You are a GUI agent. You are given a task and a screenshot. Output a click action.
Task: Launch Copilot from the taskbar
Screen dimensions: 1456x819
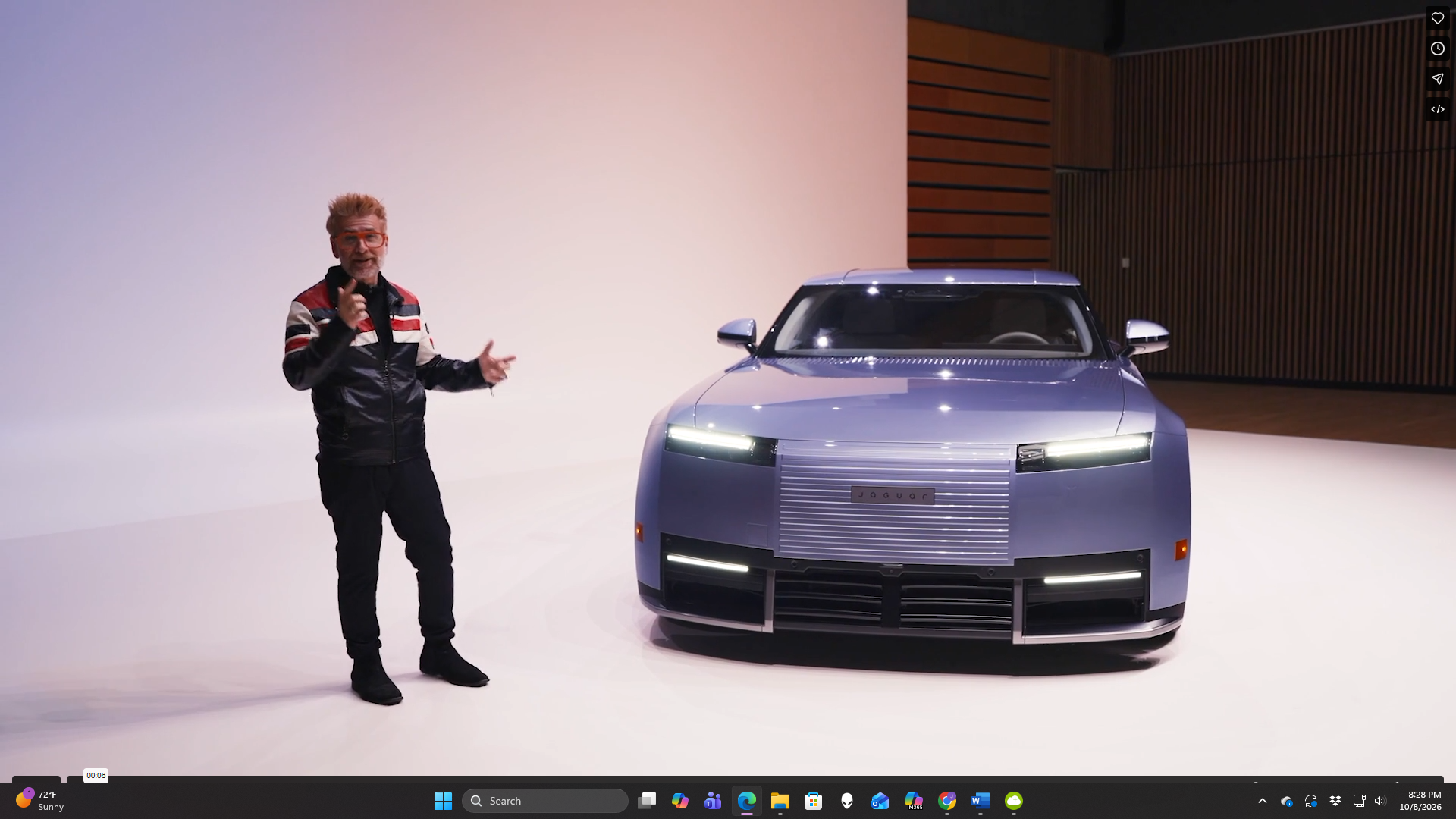point(680,801)
